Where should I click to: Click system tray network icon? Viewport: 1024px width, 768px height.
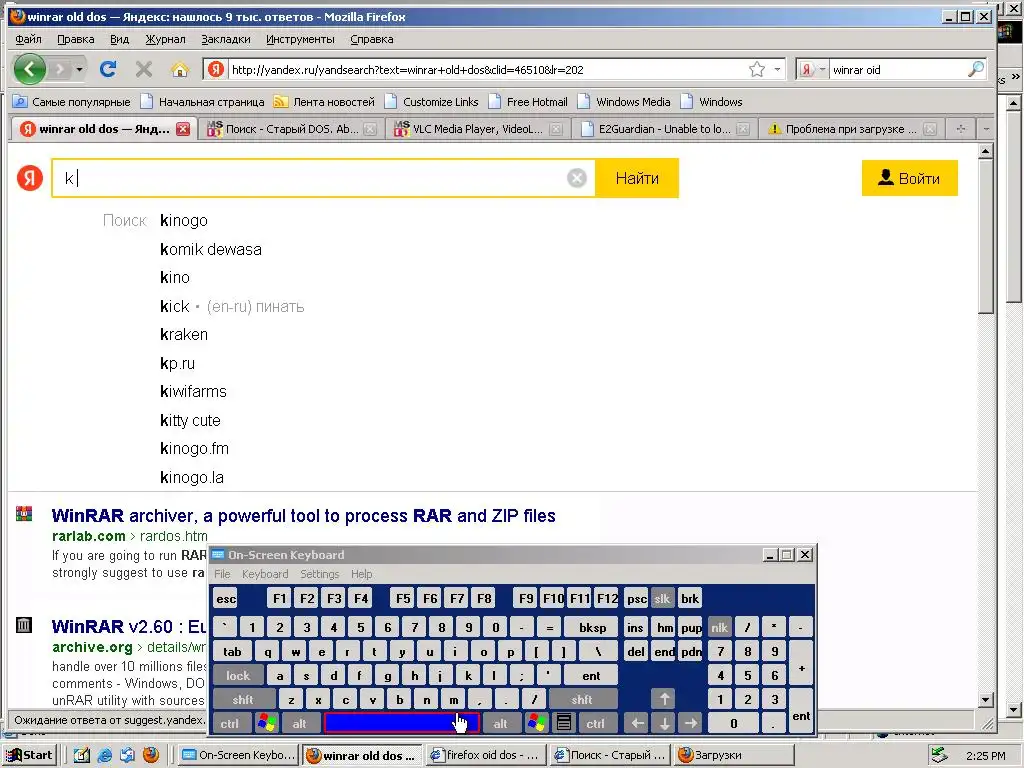(x=939, y=755)
